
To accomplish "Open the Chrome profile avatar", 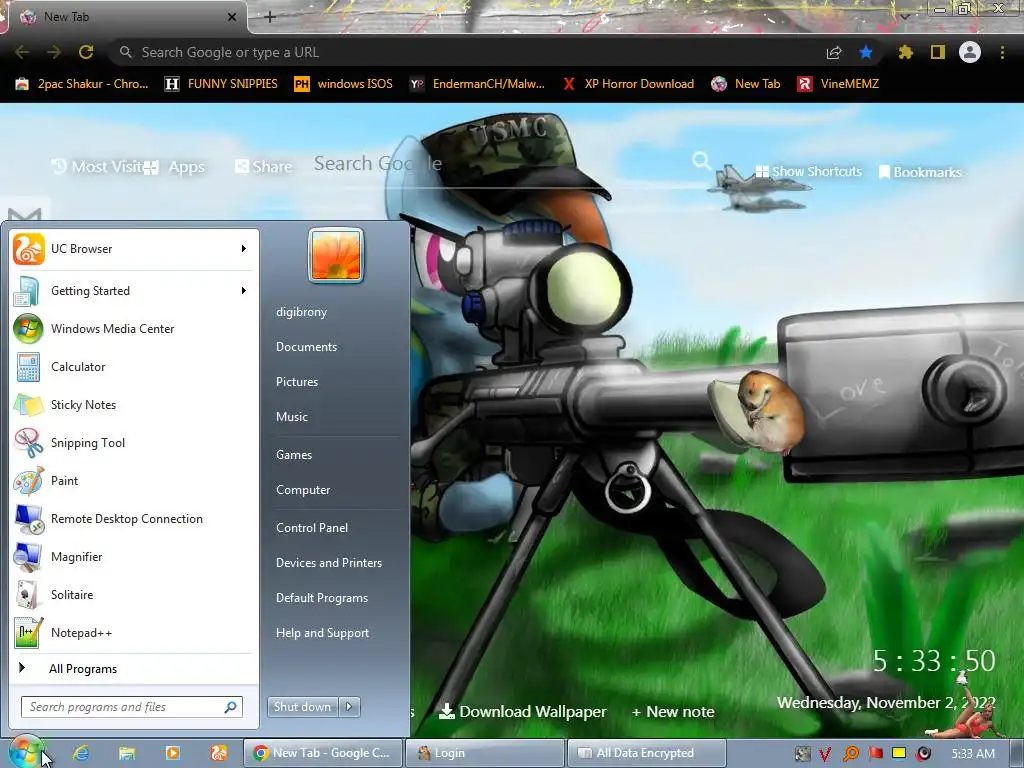I will coord(970,52).
